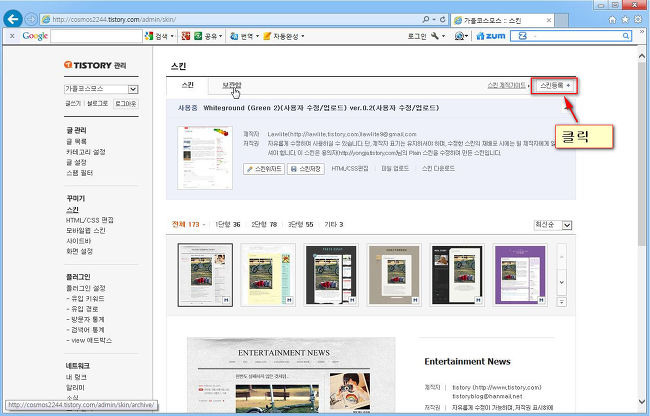
Task: Click the TISTORY 관리 logo
Action: click(95, 65)
